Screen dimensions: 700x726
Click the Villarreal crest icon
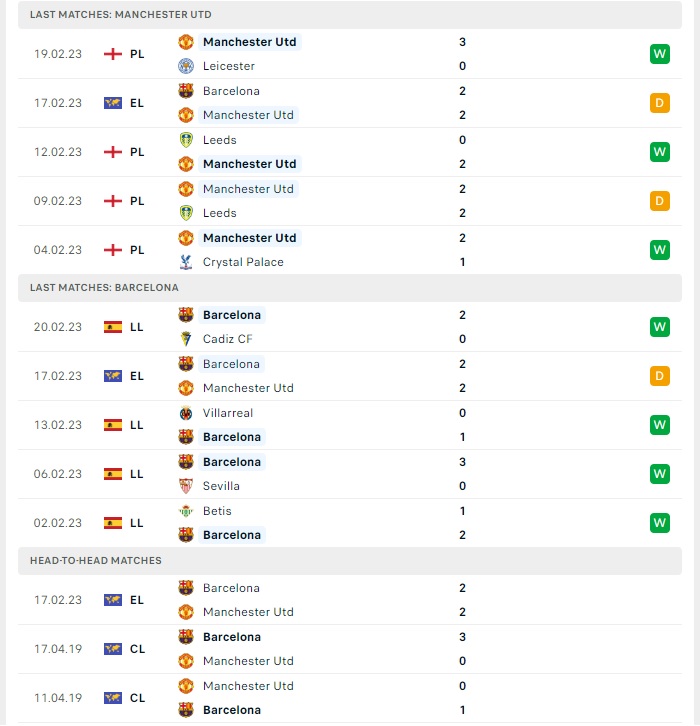coord(186,413)
